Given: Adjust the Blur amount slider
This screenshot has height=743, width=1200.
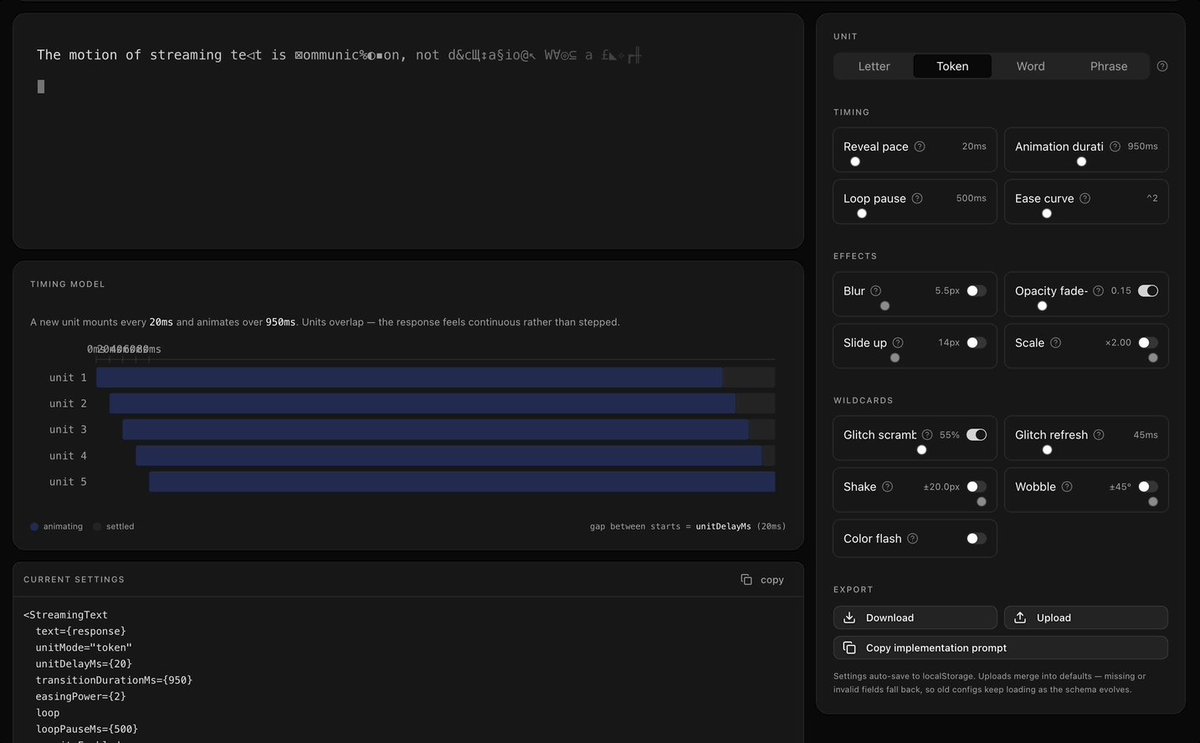Looking at the screenshot, I should [x=884, y=306].
